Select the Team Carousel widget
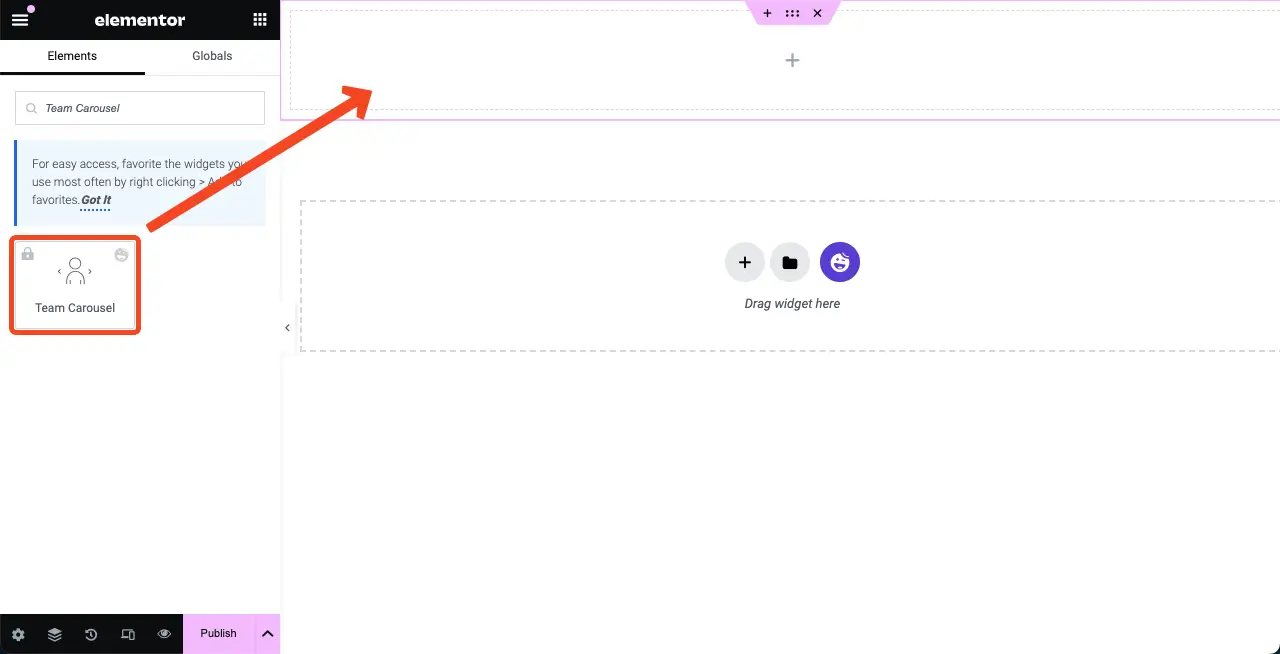The height and width of the screenshot is (654, 1280). click(75, 285)
